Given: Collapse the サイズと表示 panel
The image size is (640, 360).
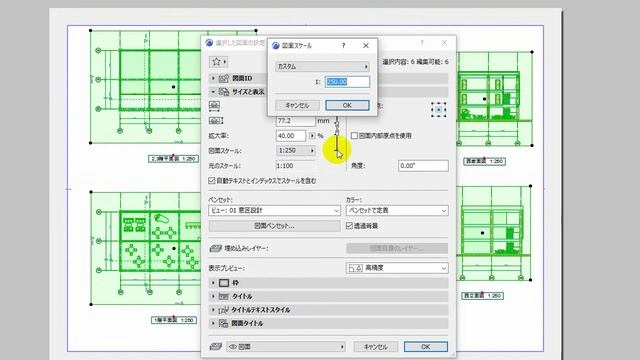Looking at the screenshot, I should 213,92.
